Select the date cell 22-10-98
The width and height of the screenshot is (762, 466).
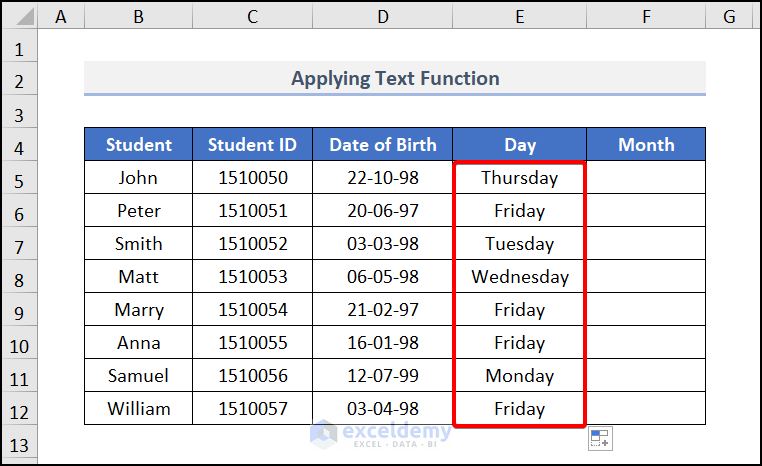382,178
